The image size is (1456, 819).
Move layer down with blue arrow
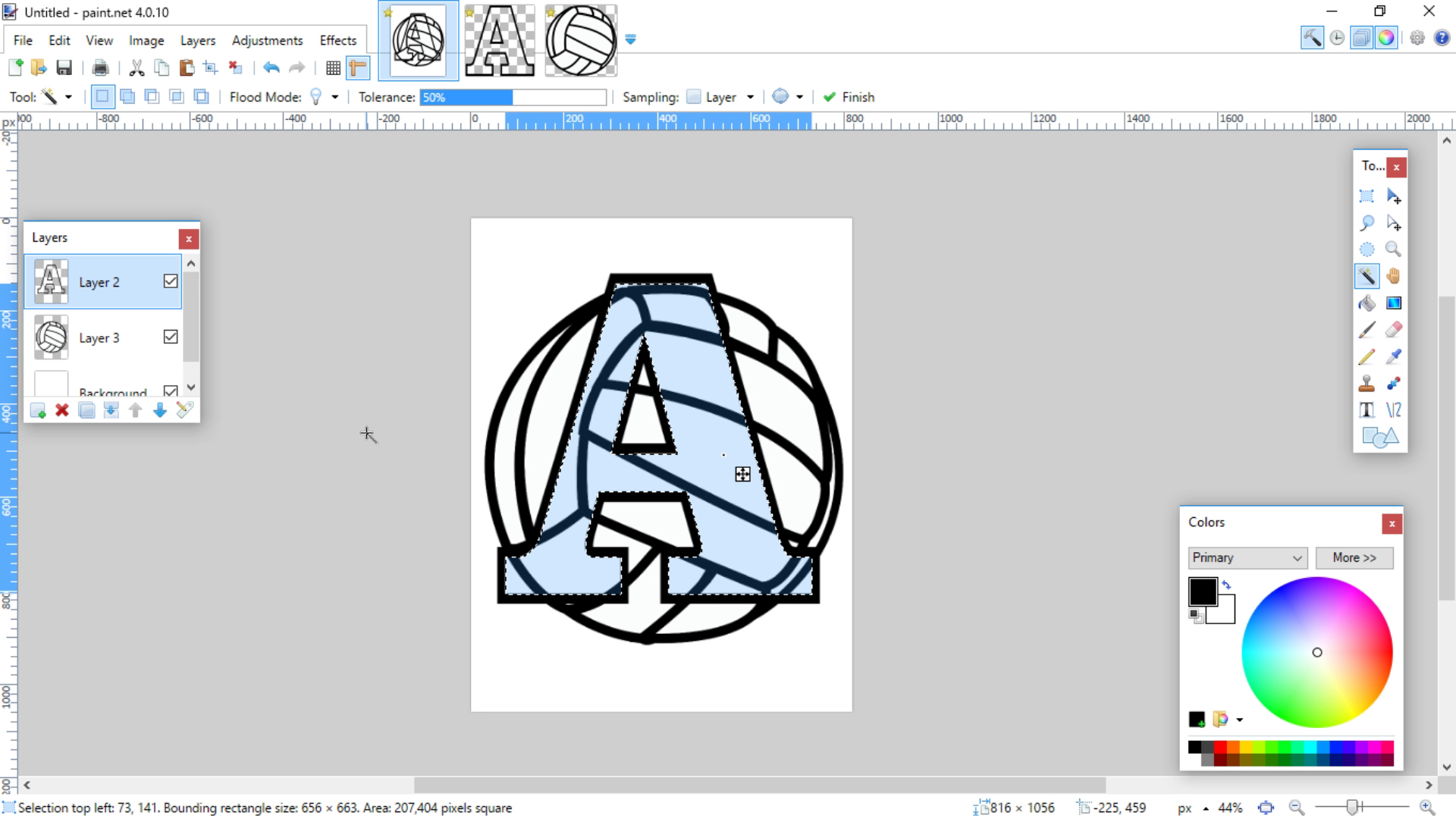click(160, 410)
